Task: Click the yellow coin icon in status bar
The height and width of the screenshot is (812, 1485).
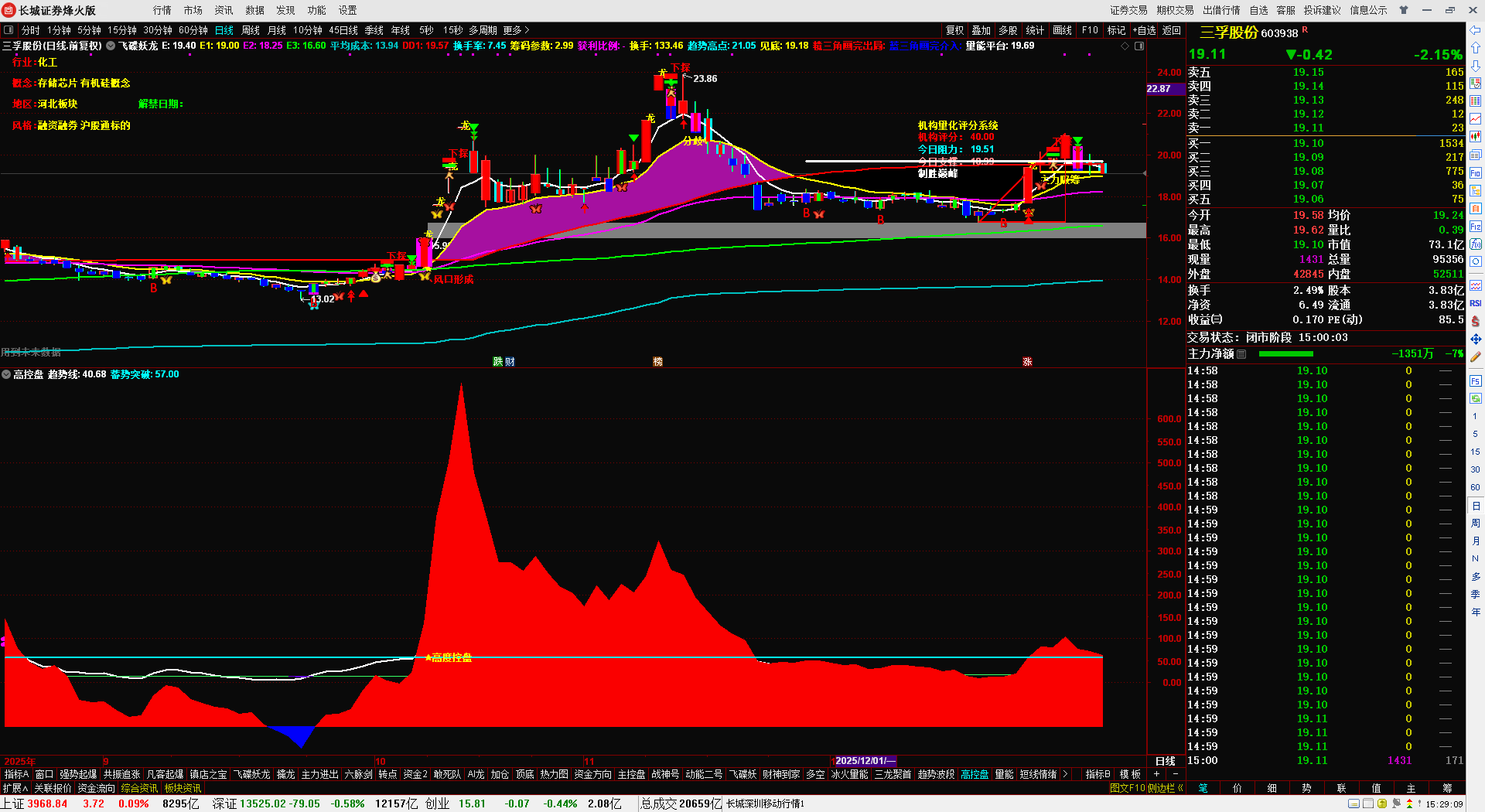Action: 1382,803
